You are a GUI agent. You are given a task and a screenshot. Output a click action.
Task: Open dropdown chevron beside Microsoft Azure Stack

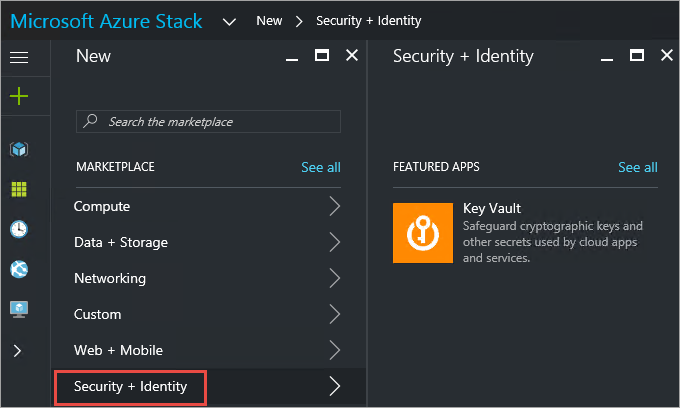tap(229, 21)
